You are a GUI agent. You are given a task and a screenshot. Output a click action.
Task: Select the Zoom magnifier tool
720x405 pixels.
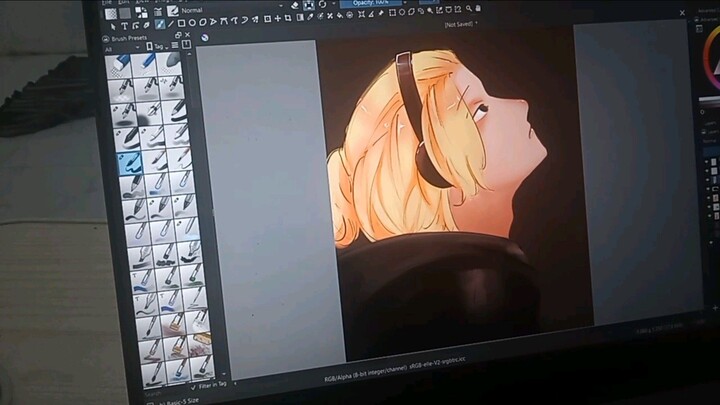[x=469, y=8]
